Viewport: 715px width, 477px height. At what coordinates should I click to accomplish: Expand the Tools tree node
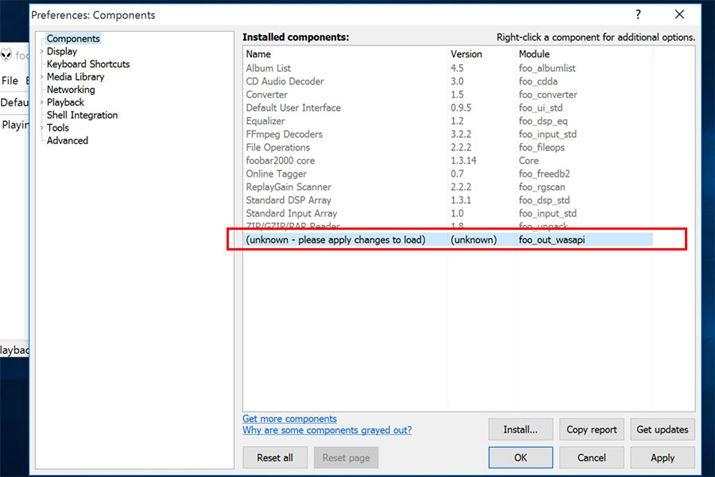point(41,128)
